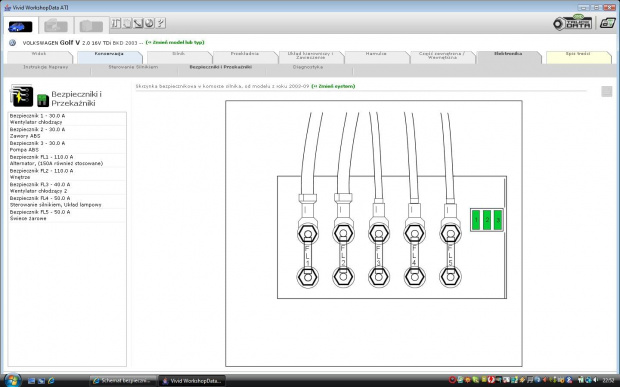Click the Zmień model lub typ link
The height and width of the screenshot is (387, 620).
click(x=175, y=42)
